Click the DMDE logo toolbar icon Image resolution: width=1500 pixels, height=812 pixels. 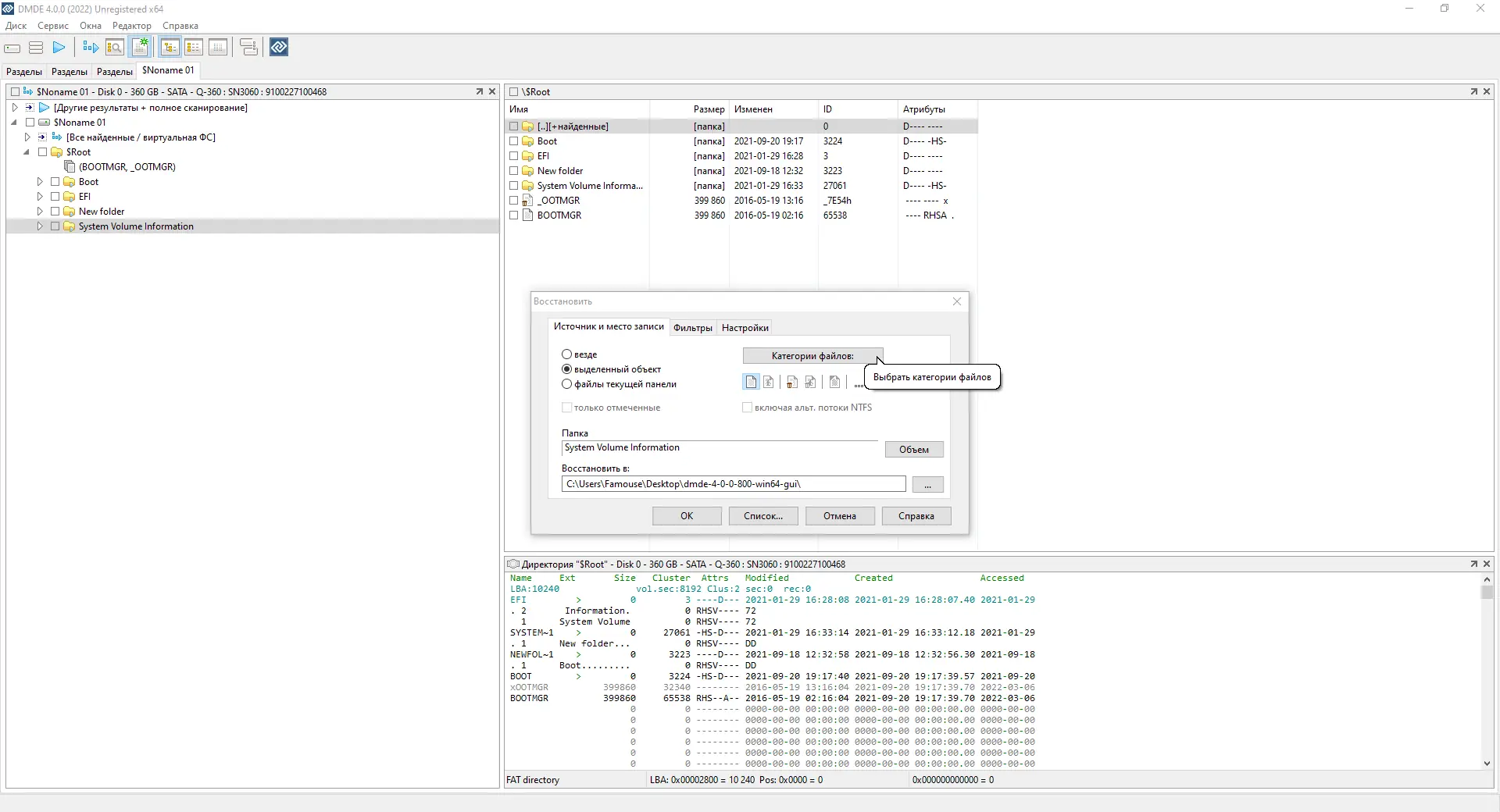(279, 48)
